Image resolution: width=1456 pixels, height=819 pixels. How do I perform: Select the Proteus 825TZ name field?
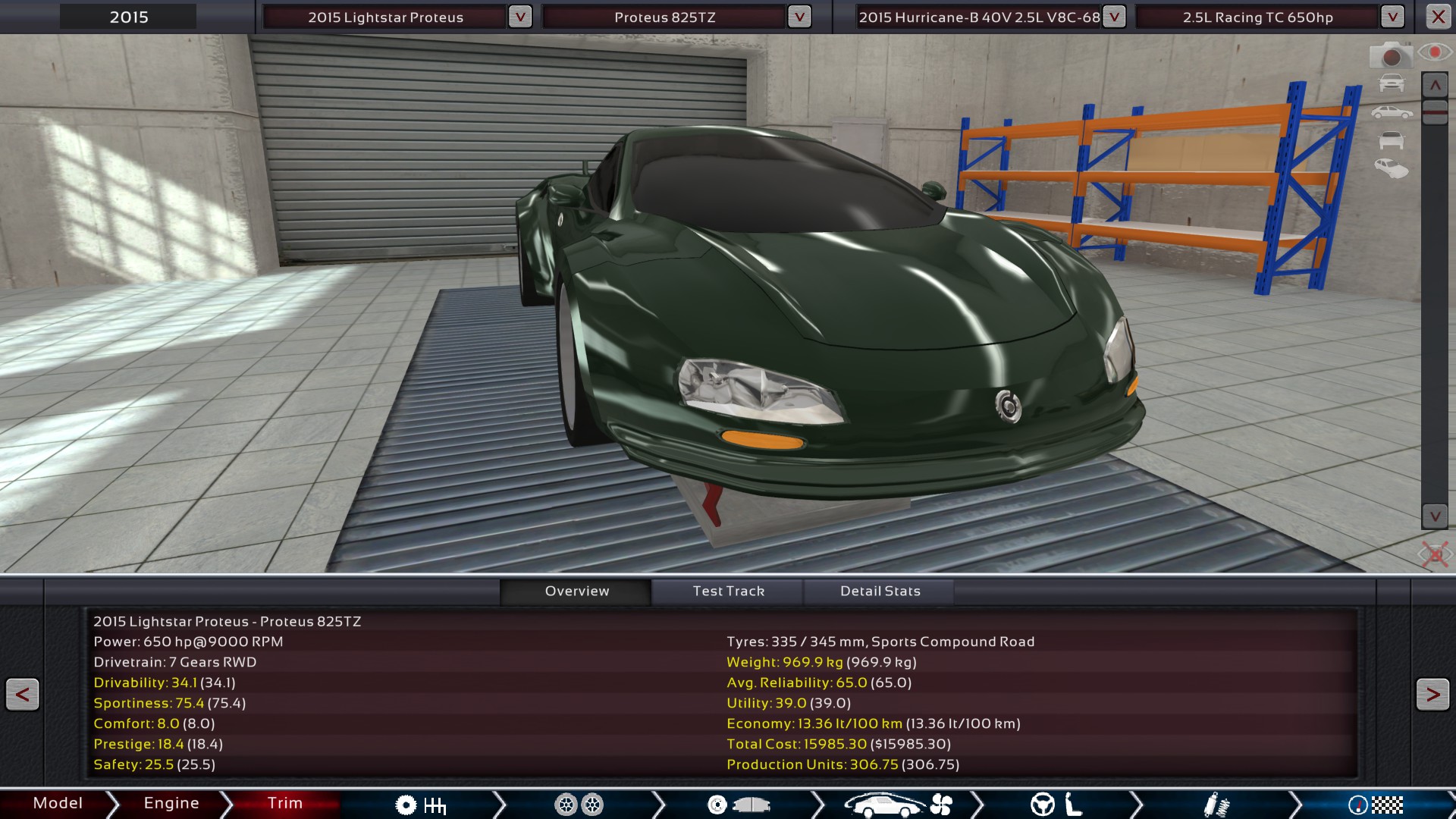pyautogui.click(x=664, y=17)
